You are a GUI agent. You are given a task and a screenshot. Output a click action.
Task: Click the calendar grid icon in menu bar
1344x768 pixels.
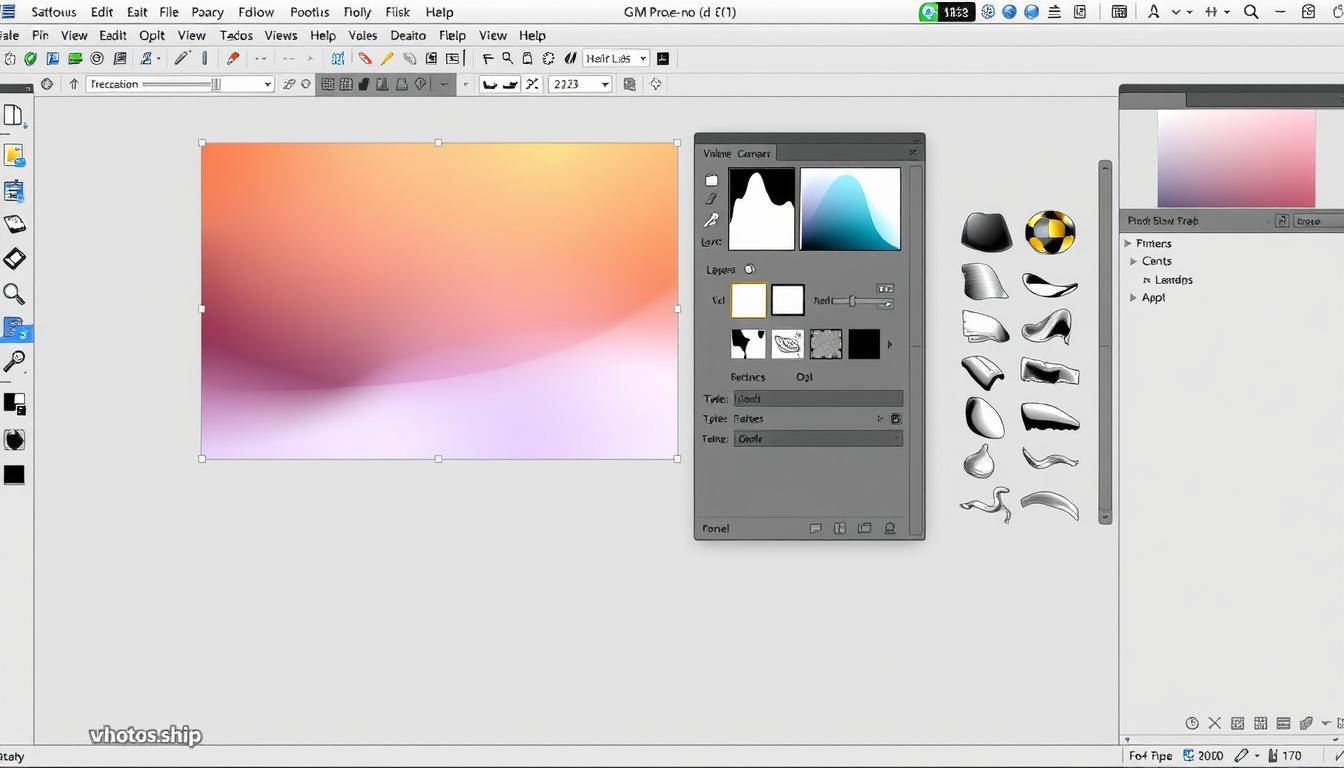[x=1119, y=12]
